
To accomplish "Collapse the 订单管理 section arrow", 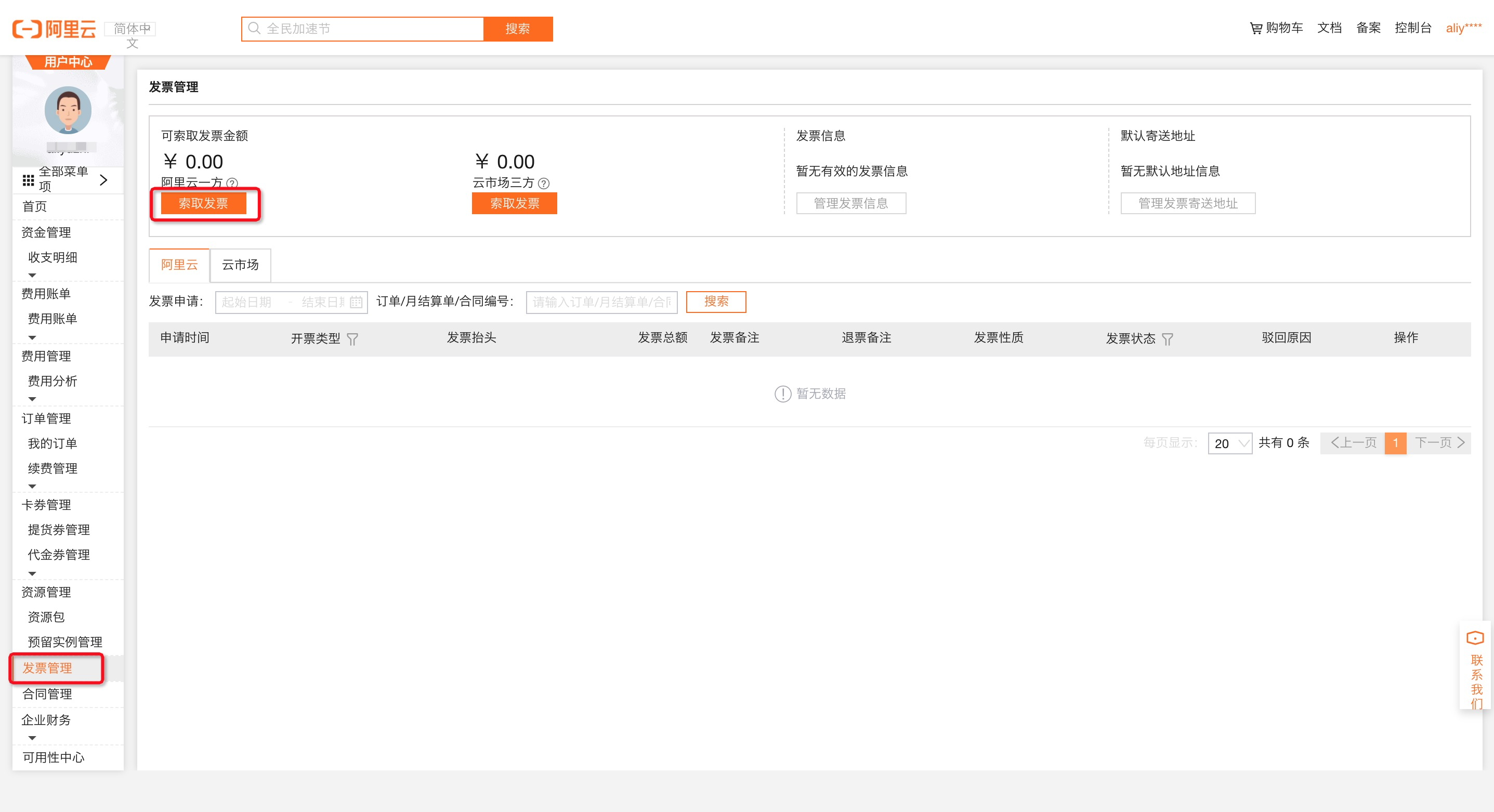I will tap(32, 486).
